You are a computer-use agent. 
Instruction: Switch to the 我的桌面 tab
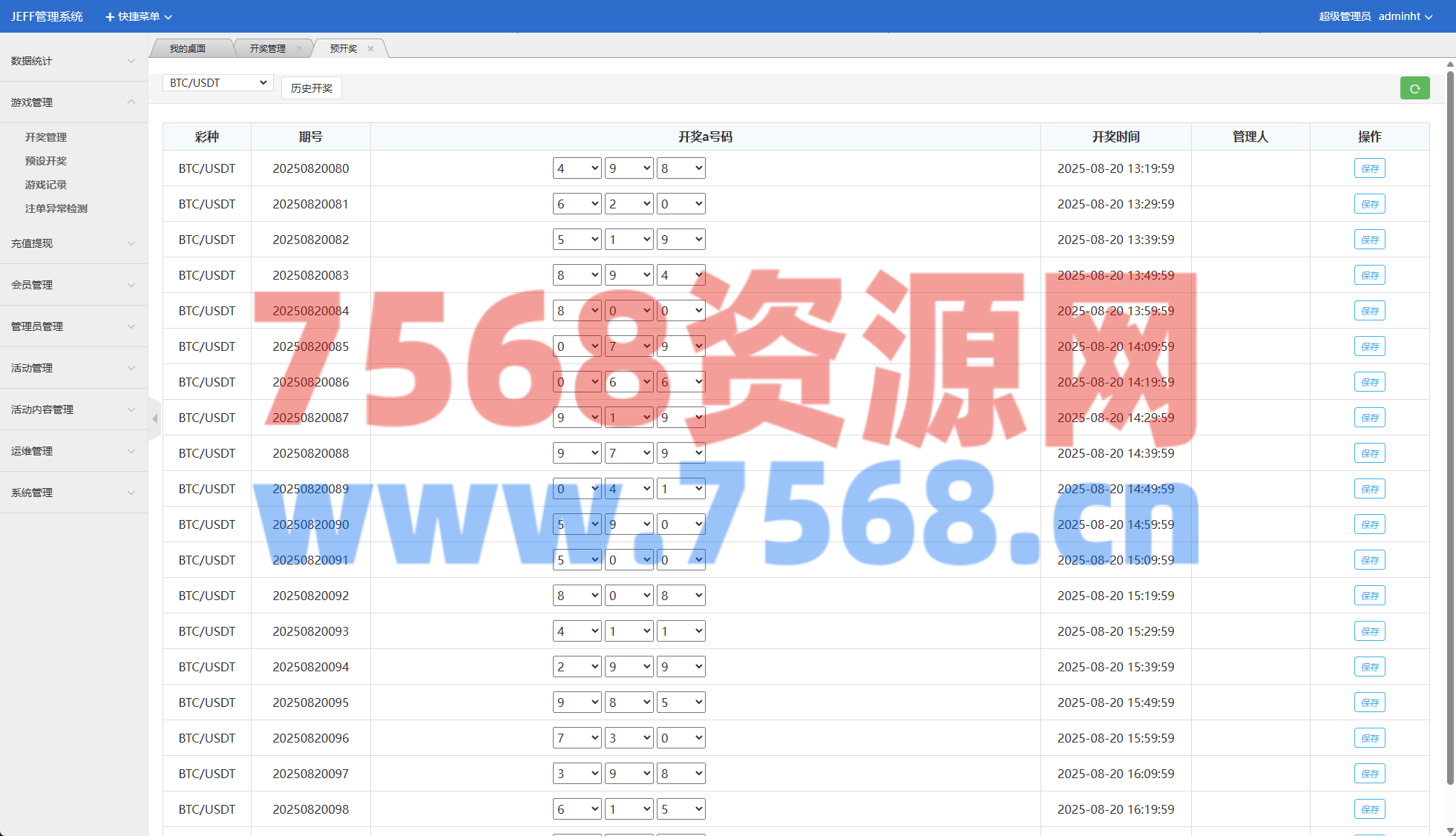coord(188,49)
